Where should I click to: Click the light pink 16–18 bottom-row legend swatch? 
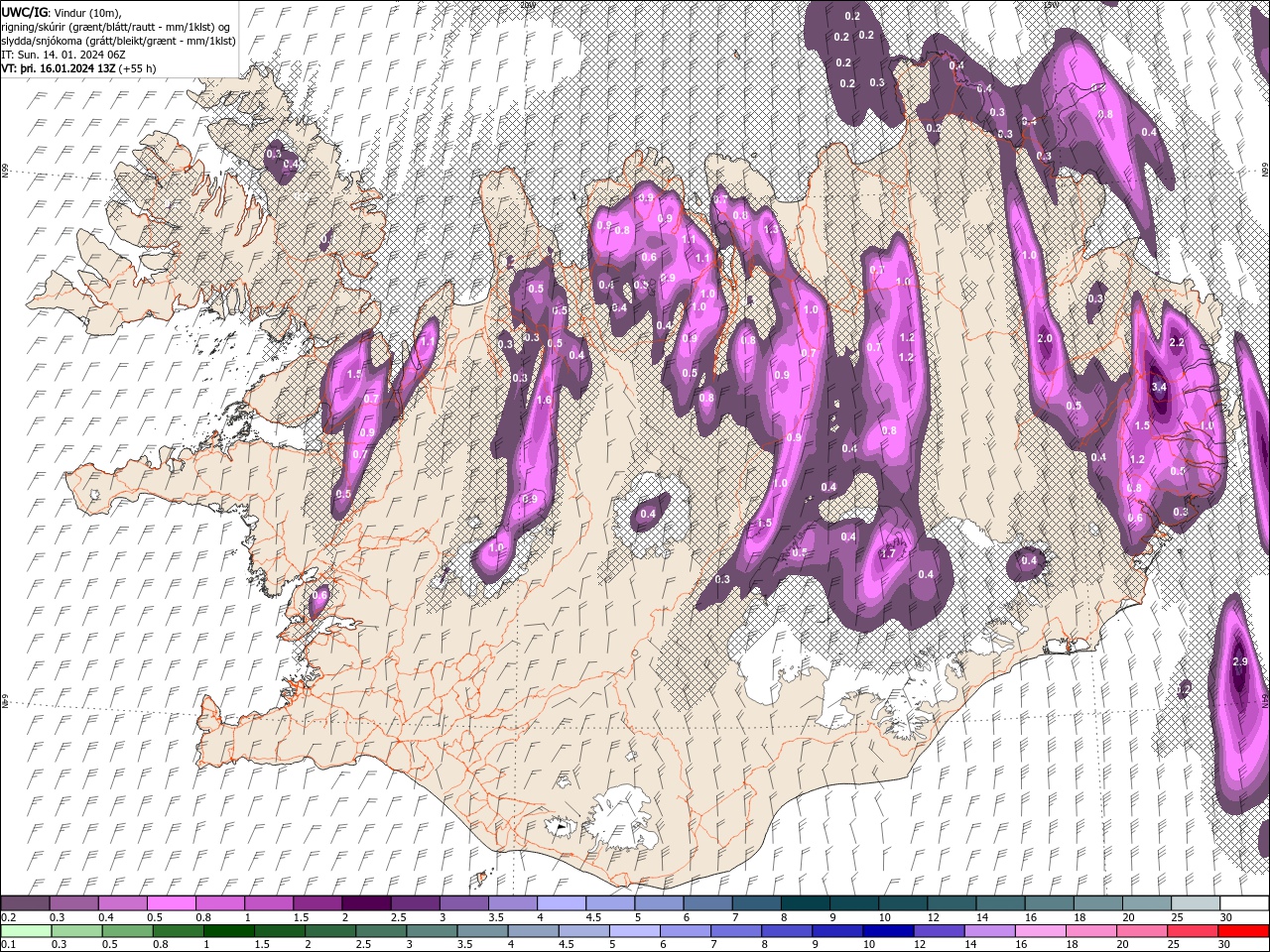tap(1039, 931)
